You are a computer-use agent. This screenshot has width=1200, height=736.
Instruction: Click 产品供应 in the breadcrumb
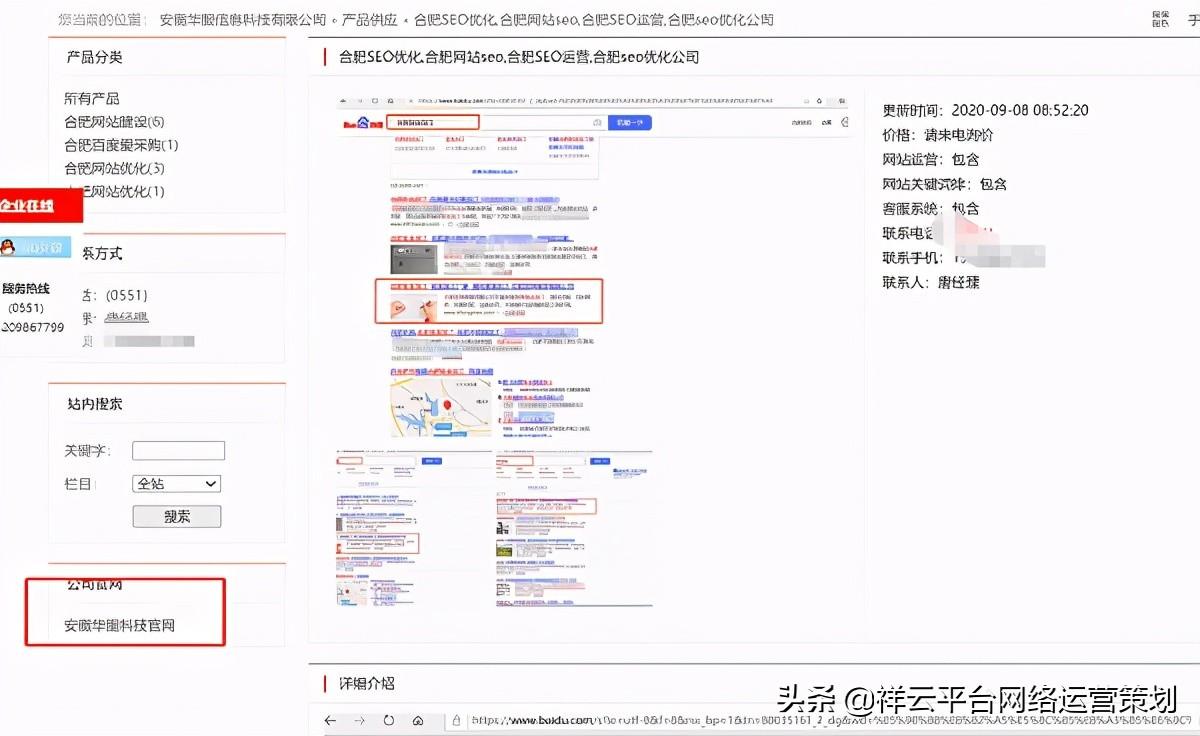pyautogui.click(x=369, y=19)
